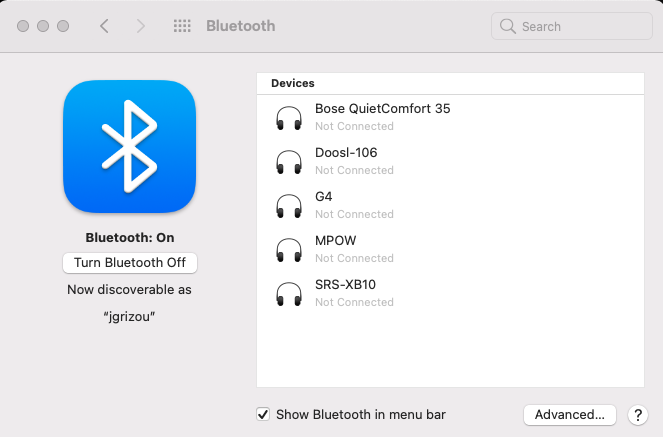Viewport: 663px width, 437px height.
Task: Click headphones icon next to Doosl-106
Action: (x=289, y=162)
